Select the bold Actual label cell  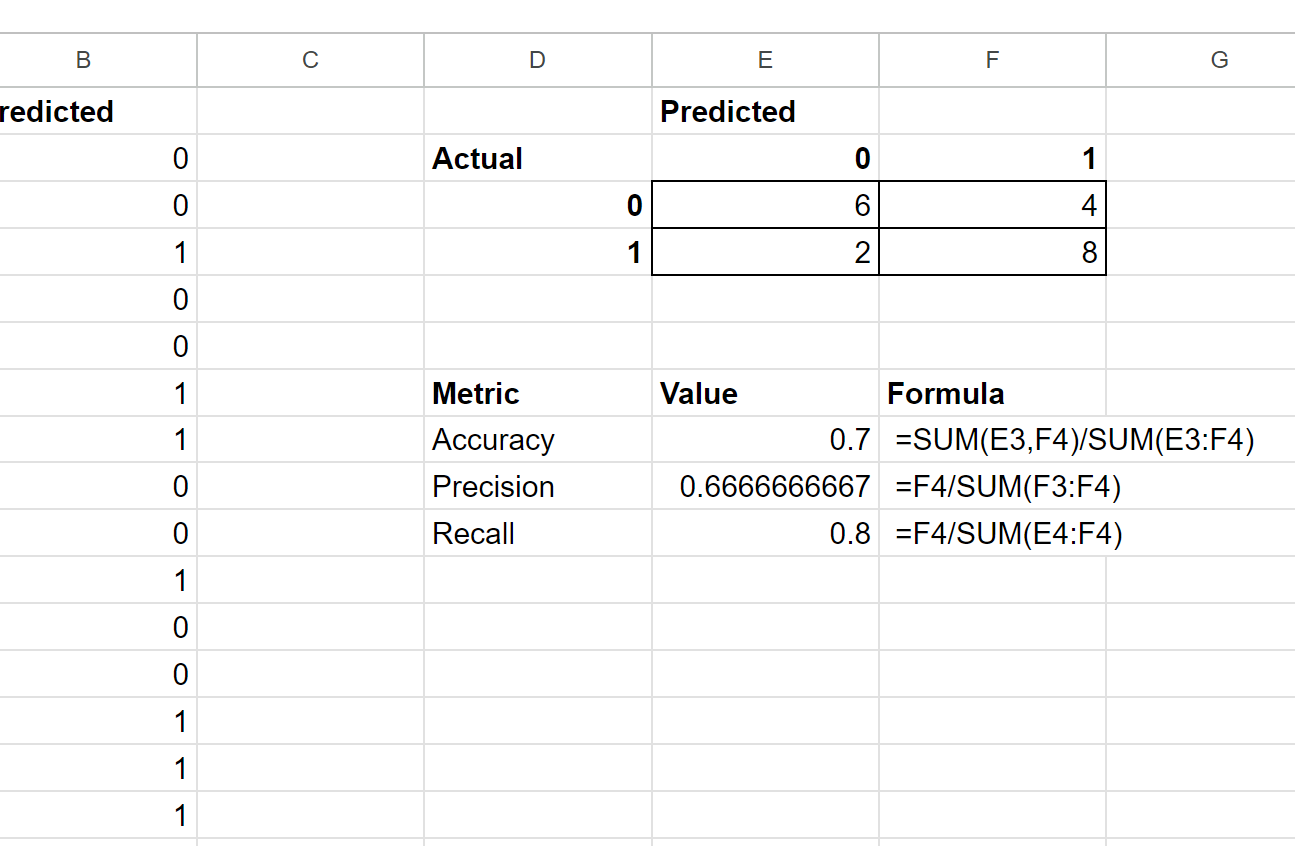(x=538, y=158)
